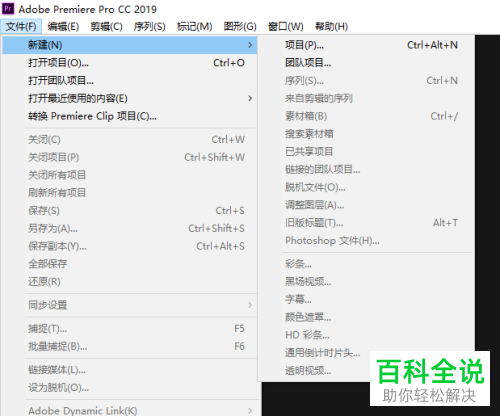The height and width of the screenshot is (416, 500).
Task: Click the 批量捕捉(B)... menu item
Action: point(130,346)
